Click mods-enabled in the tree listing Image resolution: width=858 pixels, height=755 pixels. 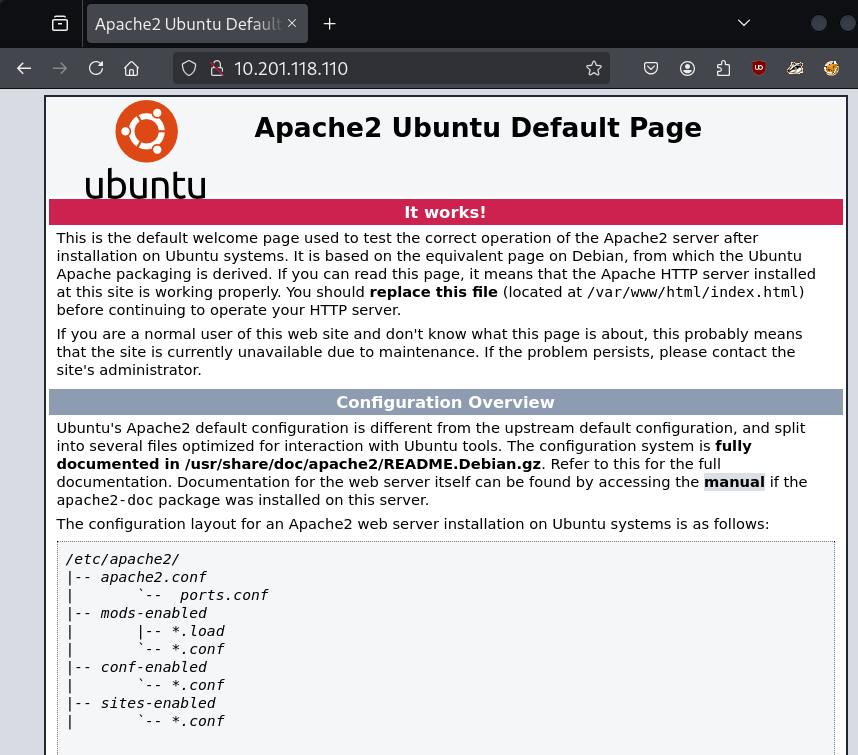click(x=153, y=613)
